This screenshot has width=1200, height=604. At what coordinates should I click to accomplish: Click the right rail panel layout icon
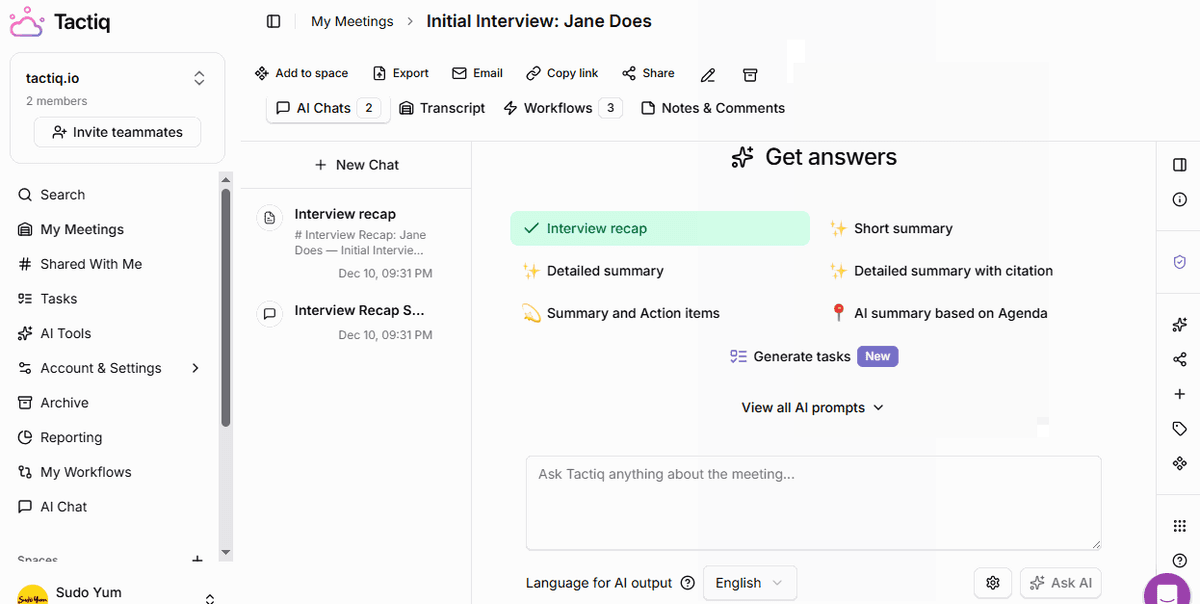(x=1179, y=165)
